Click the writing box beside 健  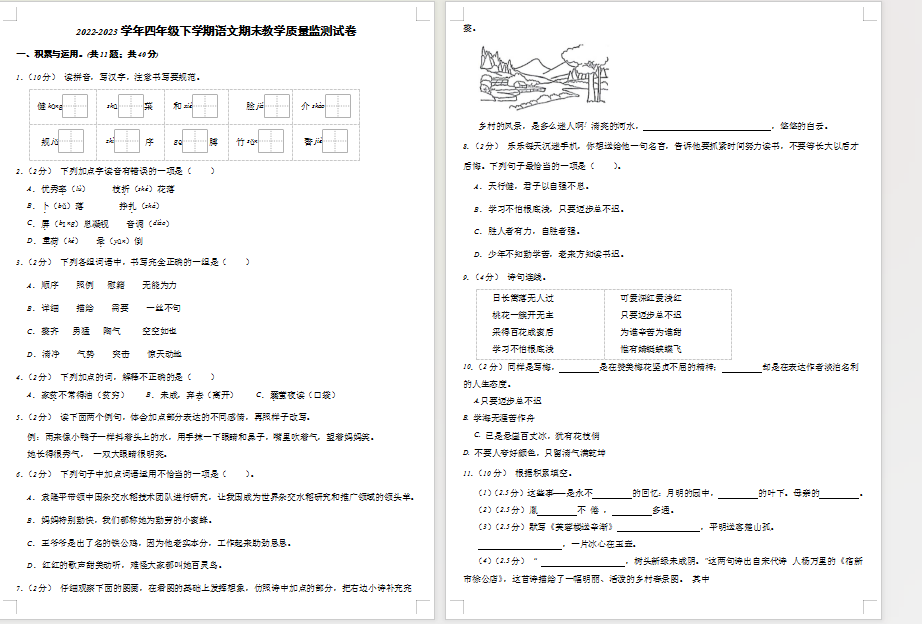pyautogui.click(x=75, y=106)
